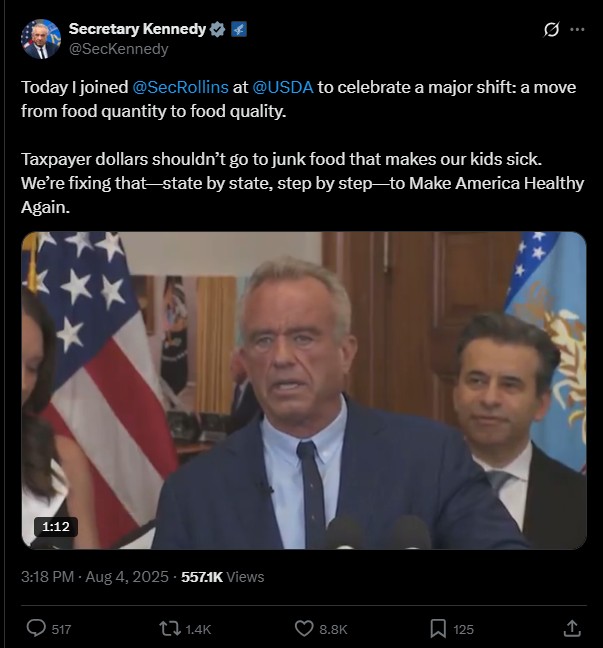Click the 1.4K repost count
Screen dimensions: 603x648
click(x=198, y=629)
